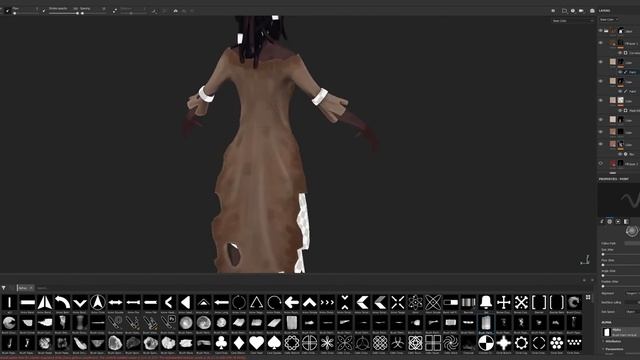Select the circular arrows alpha
640x360 pixels.
(238, 302)
